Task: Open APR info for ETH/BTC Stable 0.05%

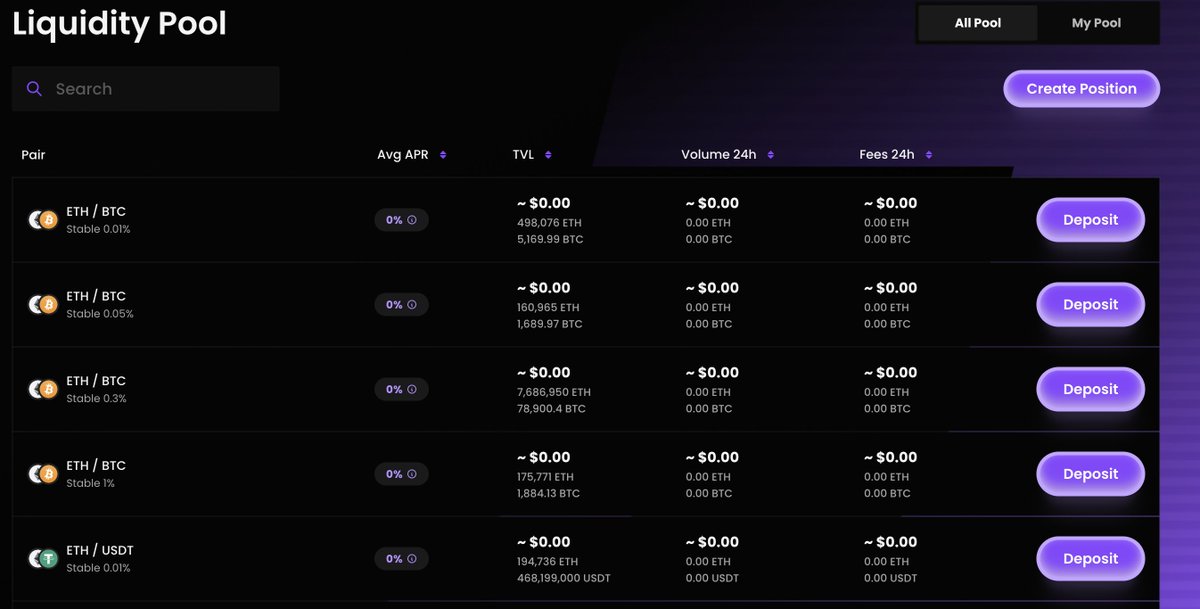Action: point(412,305)
